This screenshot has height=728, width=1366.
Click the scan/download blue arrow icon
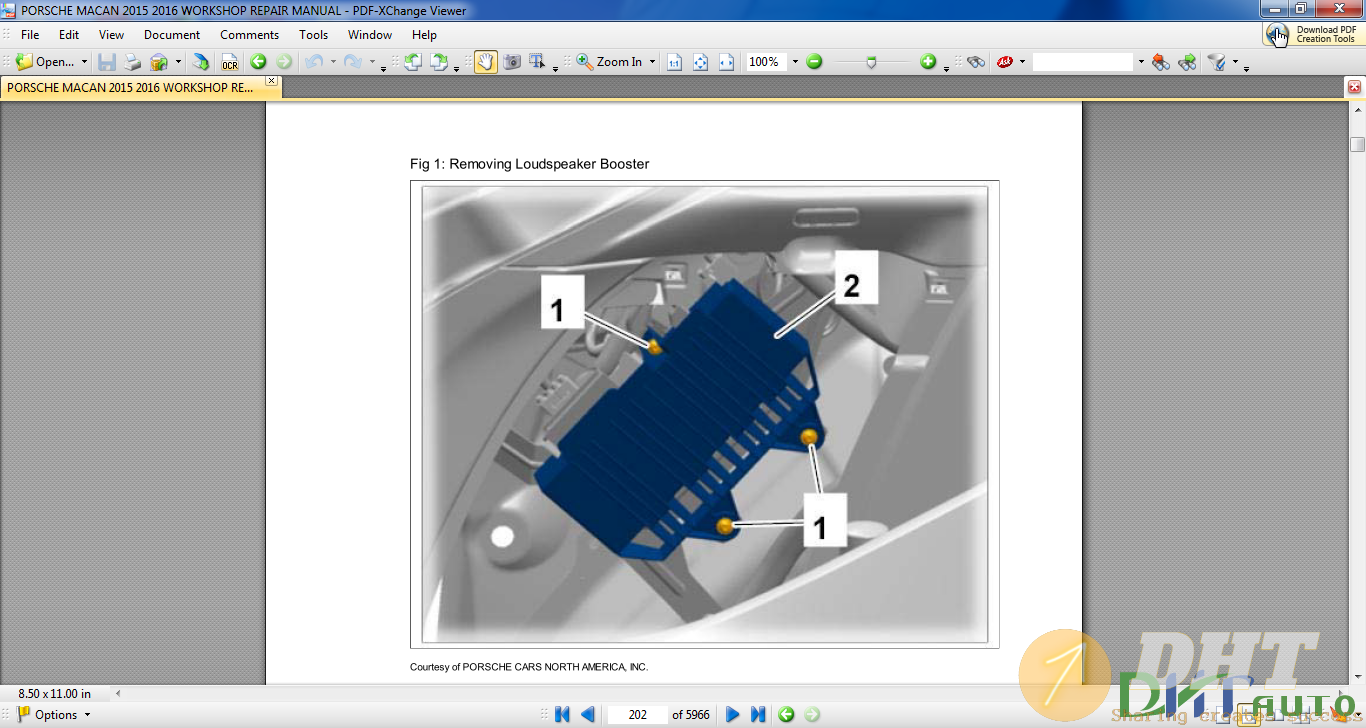tap(201, 62)
